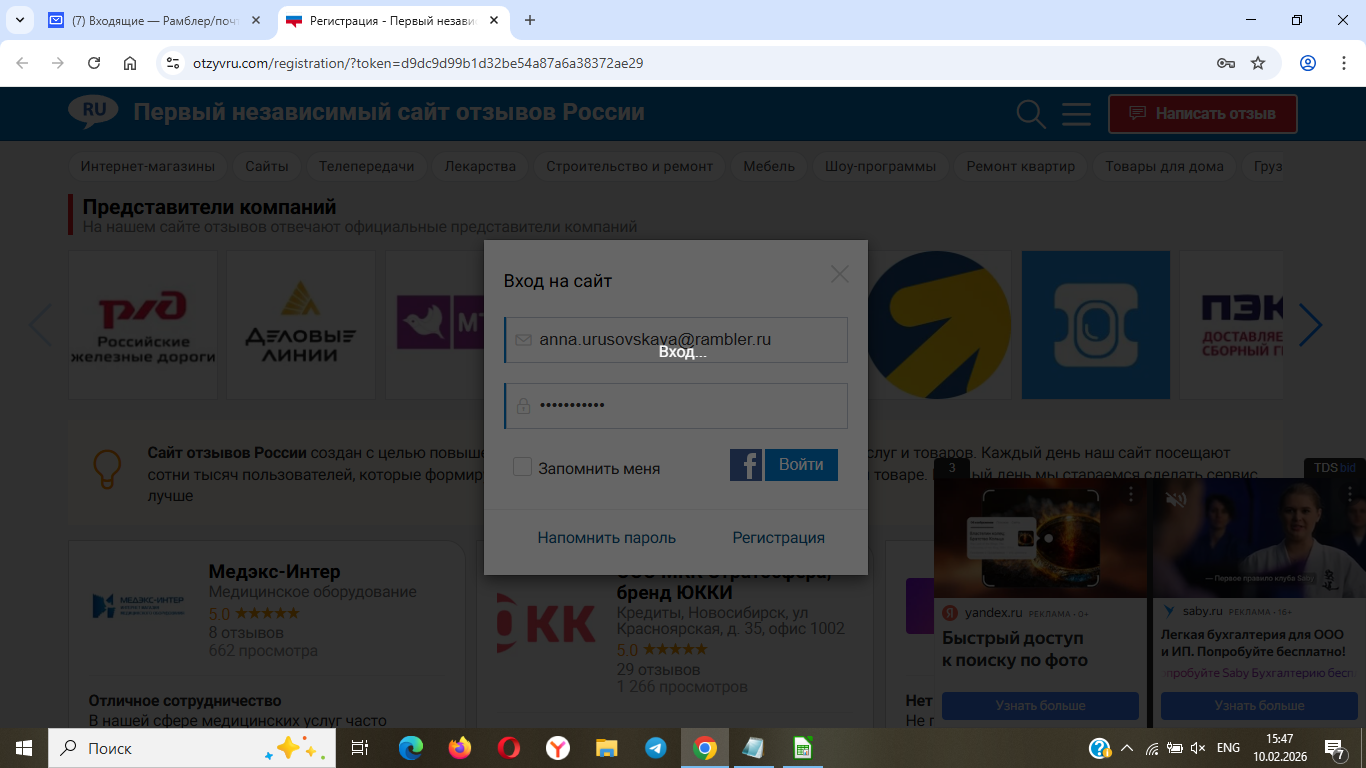1366x768 pixels.
Task: Click the Войти button
Action: click(801, 465)
